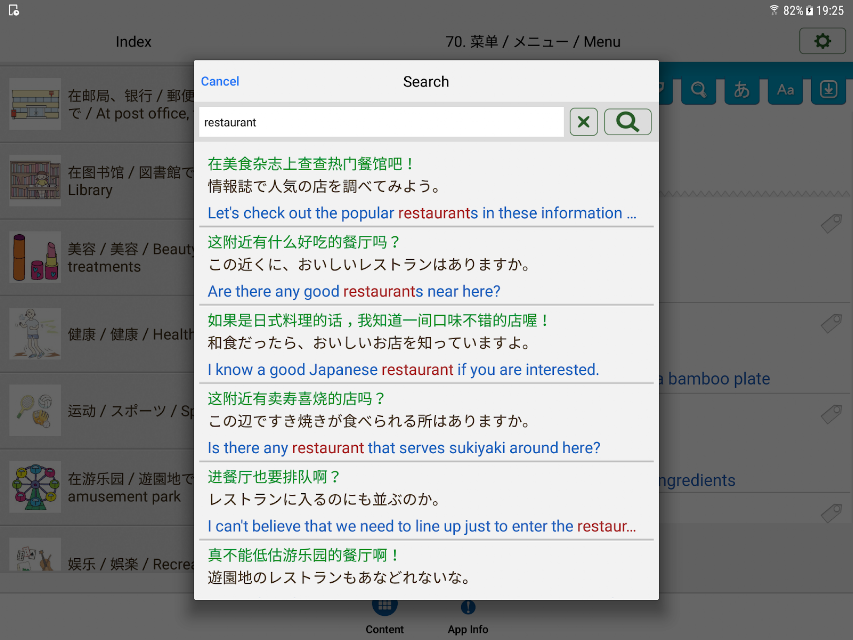Image resolution: width=853 pixels, height=640 pixels.
Task: Switch to the Content tab
Action: coord(385,618)
